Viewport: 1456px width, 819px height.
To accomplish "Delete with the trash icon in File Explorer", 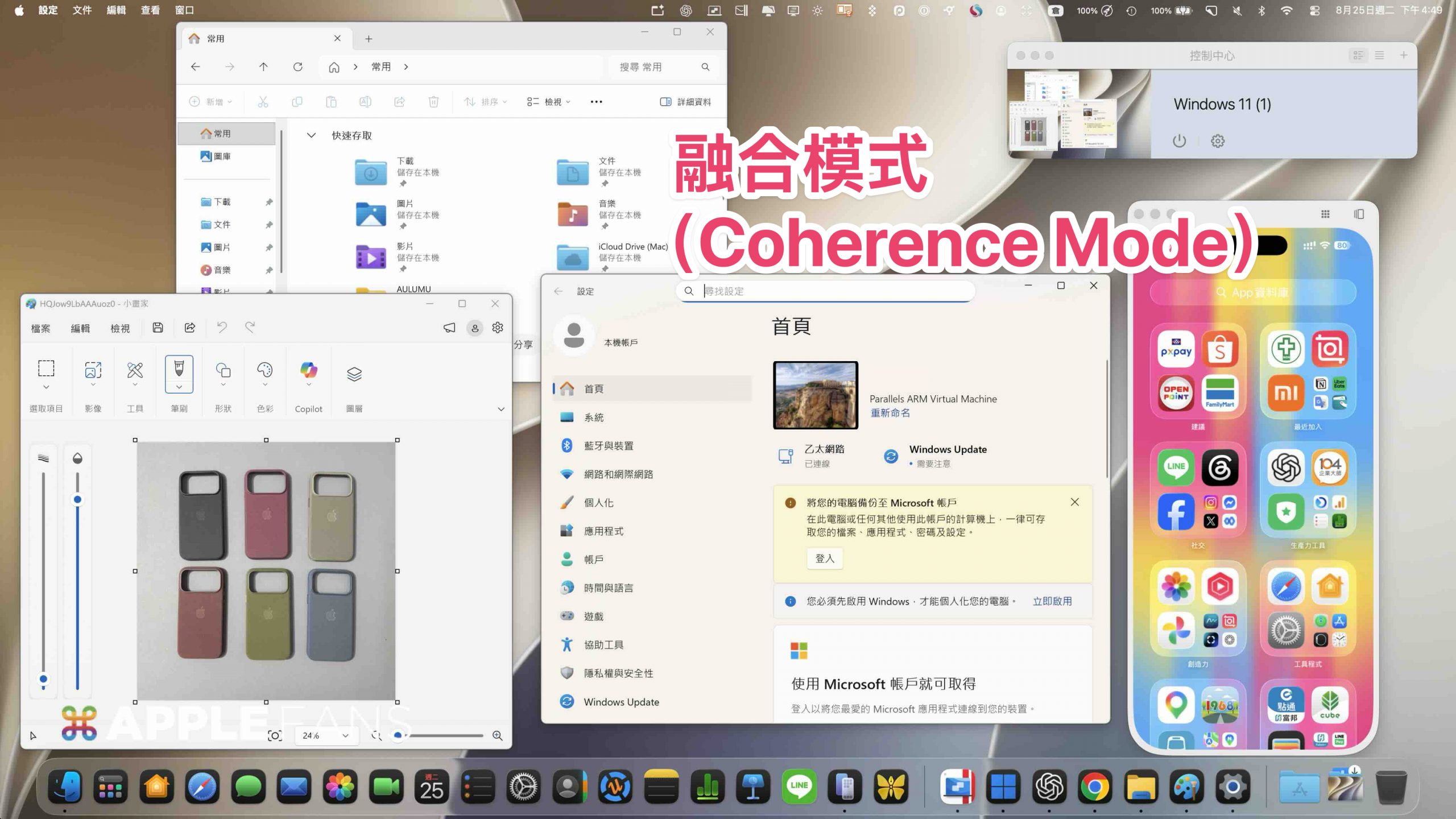I will click(x=433, y=102).
